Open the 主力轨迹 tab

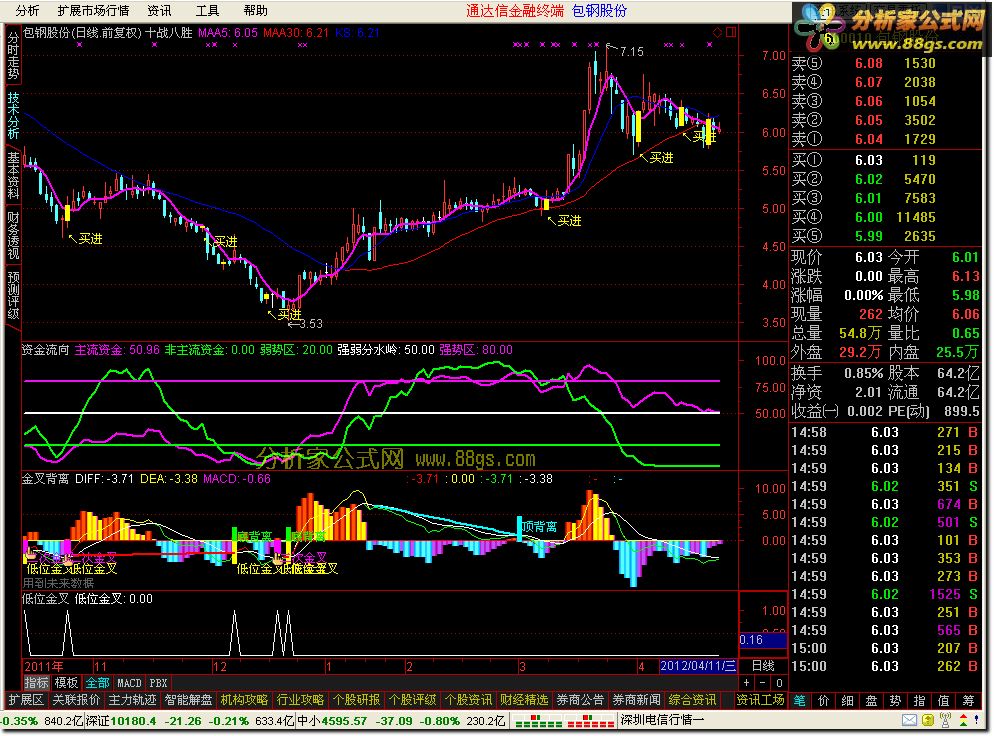[x=132, y=700]
